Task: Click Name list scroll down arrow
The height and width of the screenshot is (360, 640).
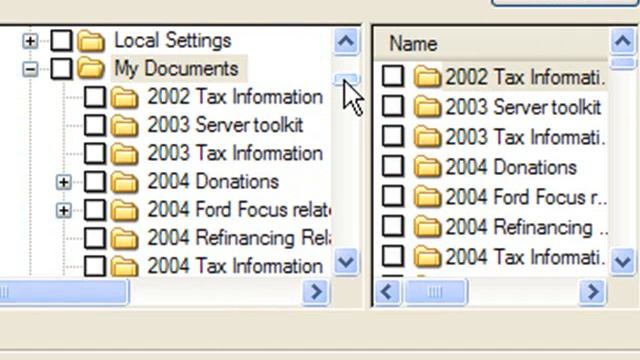Action: click(x=623, y=261)
